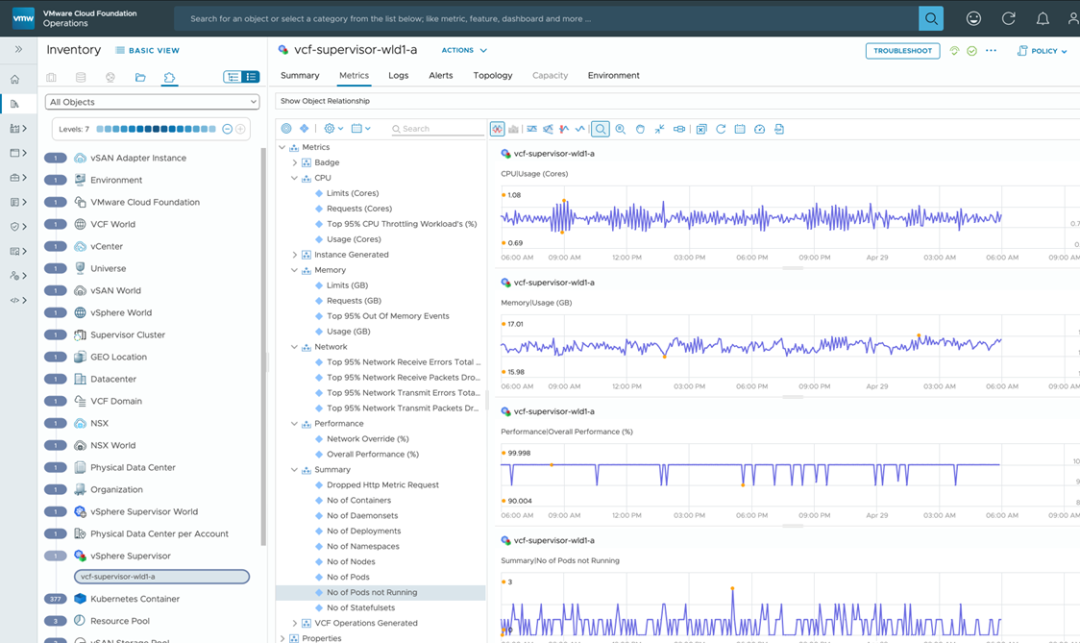Click the more actions ellipsis icon
Viewport: 1080px width, 643px height.
pyautogui.click(x=991, y=50)
